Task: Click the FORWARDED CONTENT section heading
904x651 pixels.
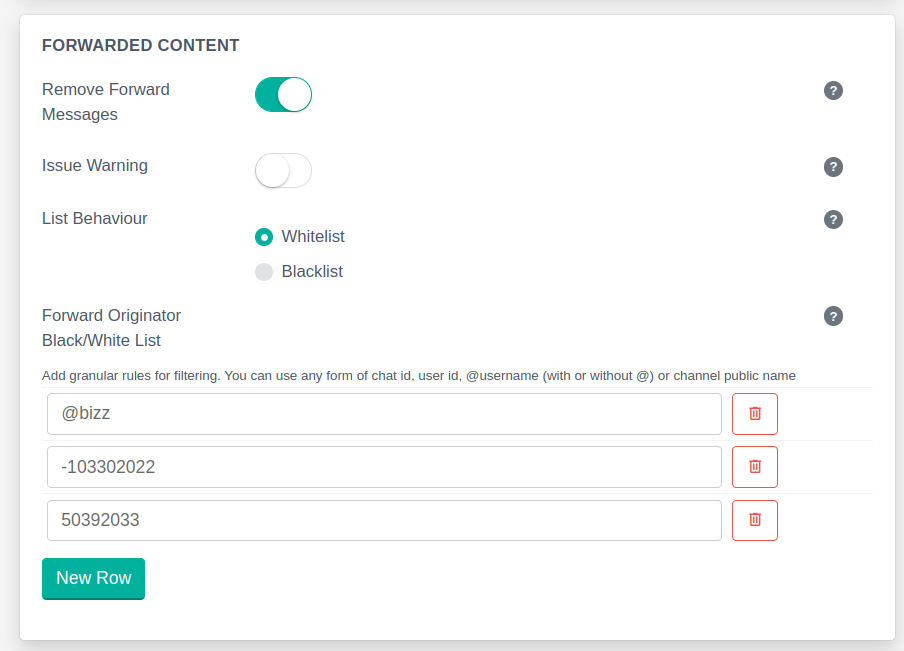Action: (x=140, y=45)
